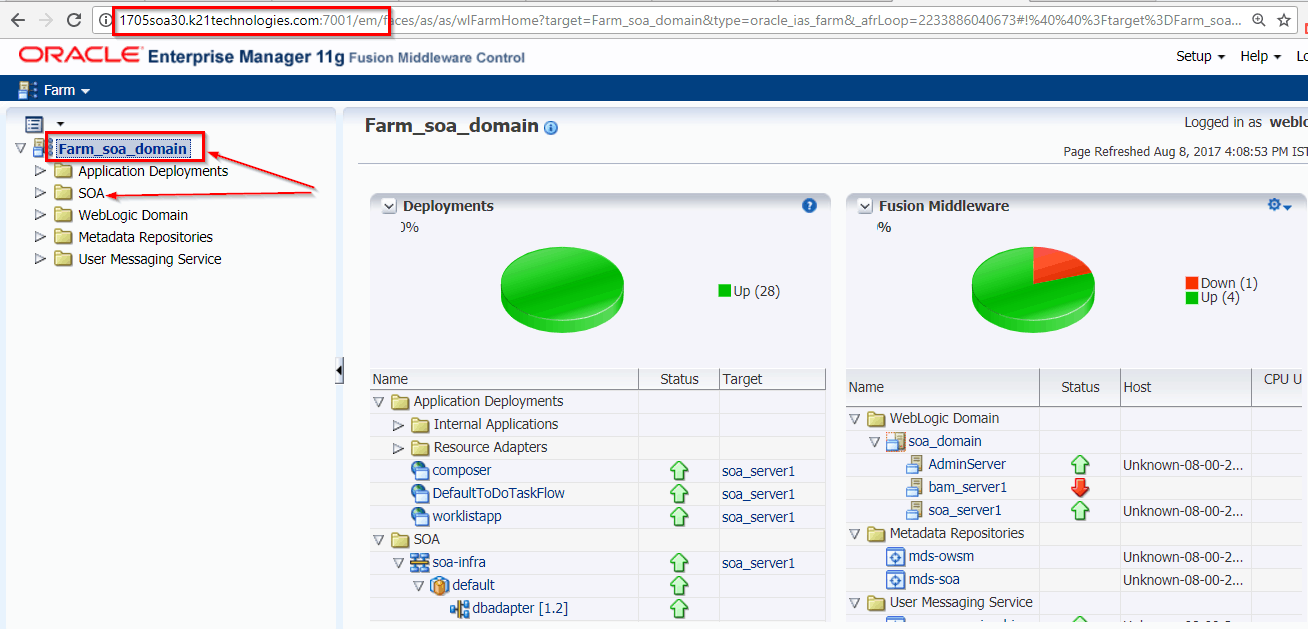Viewport: 1308px width, 629px height.
Task: Expand Internal Applications in the Deployments table
Action: pyautogui.click(x=399, y=425)
